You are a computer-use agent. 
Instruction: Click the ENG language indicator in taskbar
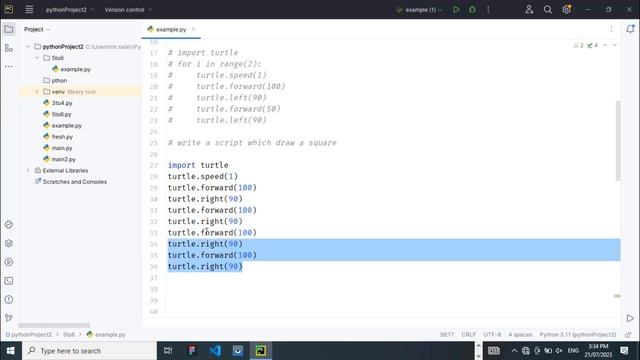coord(573,351)
